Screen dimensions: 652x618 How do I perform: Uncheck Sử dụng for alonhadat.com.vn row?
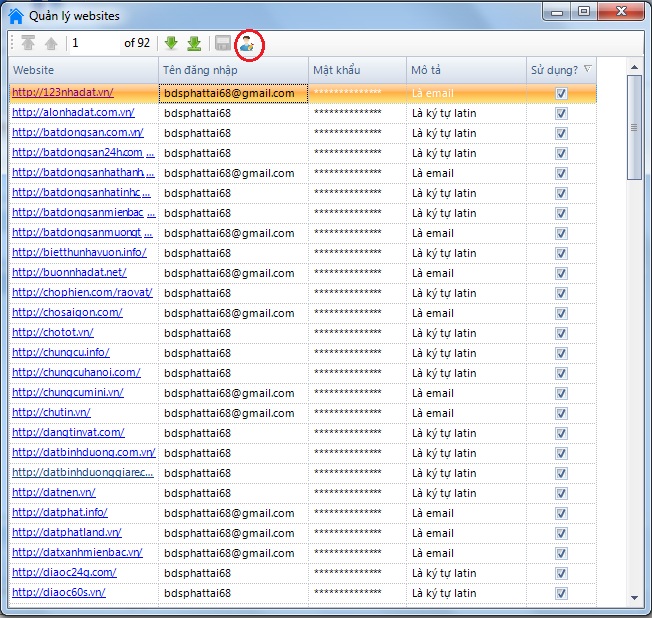click(561, 113)
